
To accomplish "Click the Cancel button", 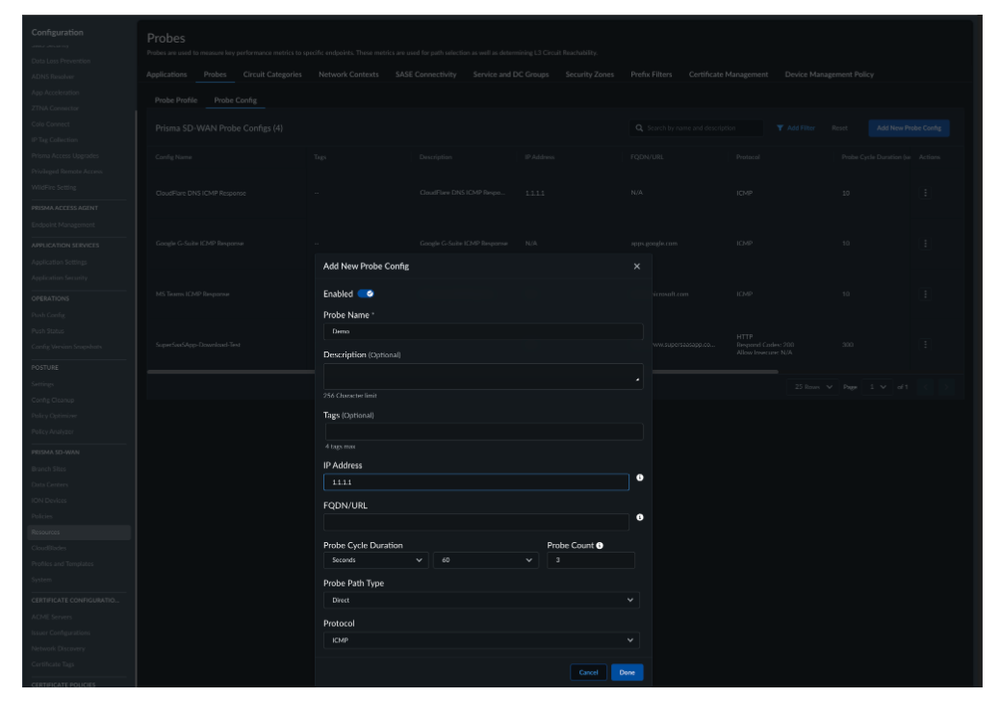I will point(588,672).
